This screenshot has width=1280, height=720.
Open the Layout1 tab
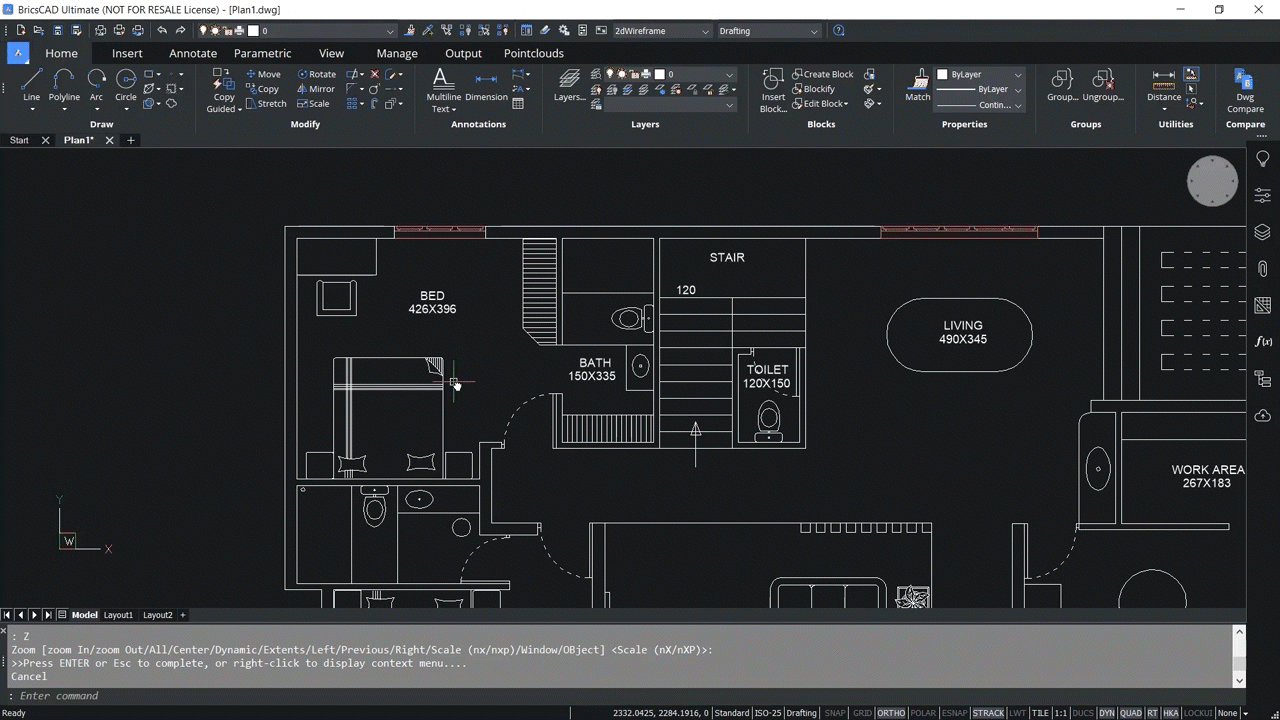118,615
